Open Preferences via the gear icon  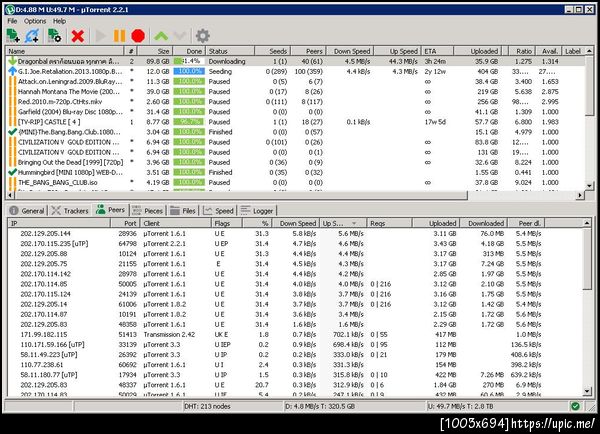coord(202,36)
